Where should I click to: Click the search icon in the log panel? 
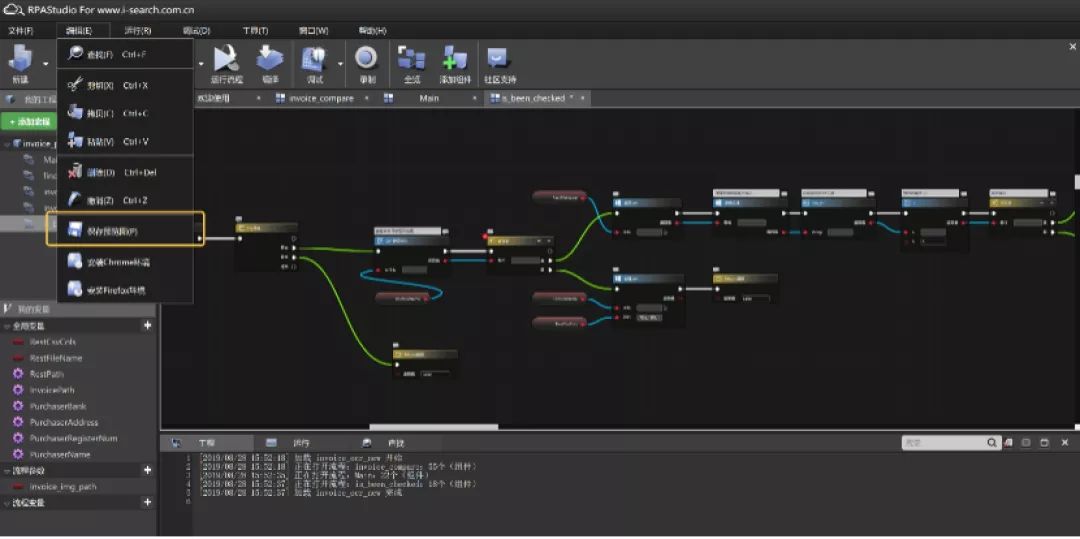(991, 443)
